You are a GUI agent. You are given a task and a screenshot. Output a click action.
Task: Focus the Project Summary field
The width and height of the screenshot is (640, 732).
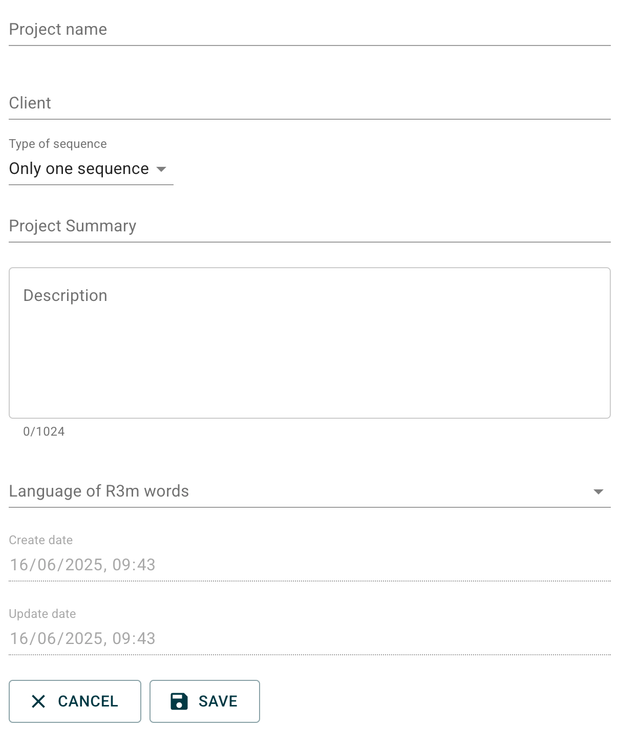pos(309,226)
